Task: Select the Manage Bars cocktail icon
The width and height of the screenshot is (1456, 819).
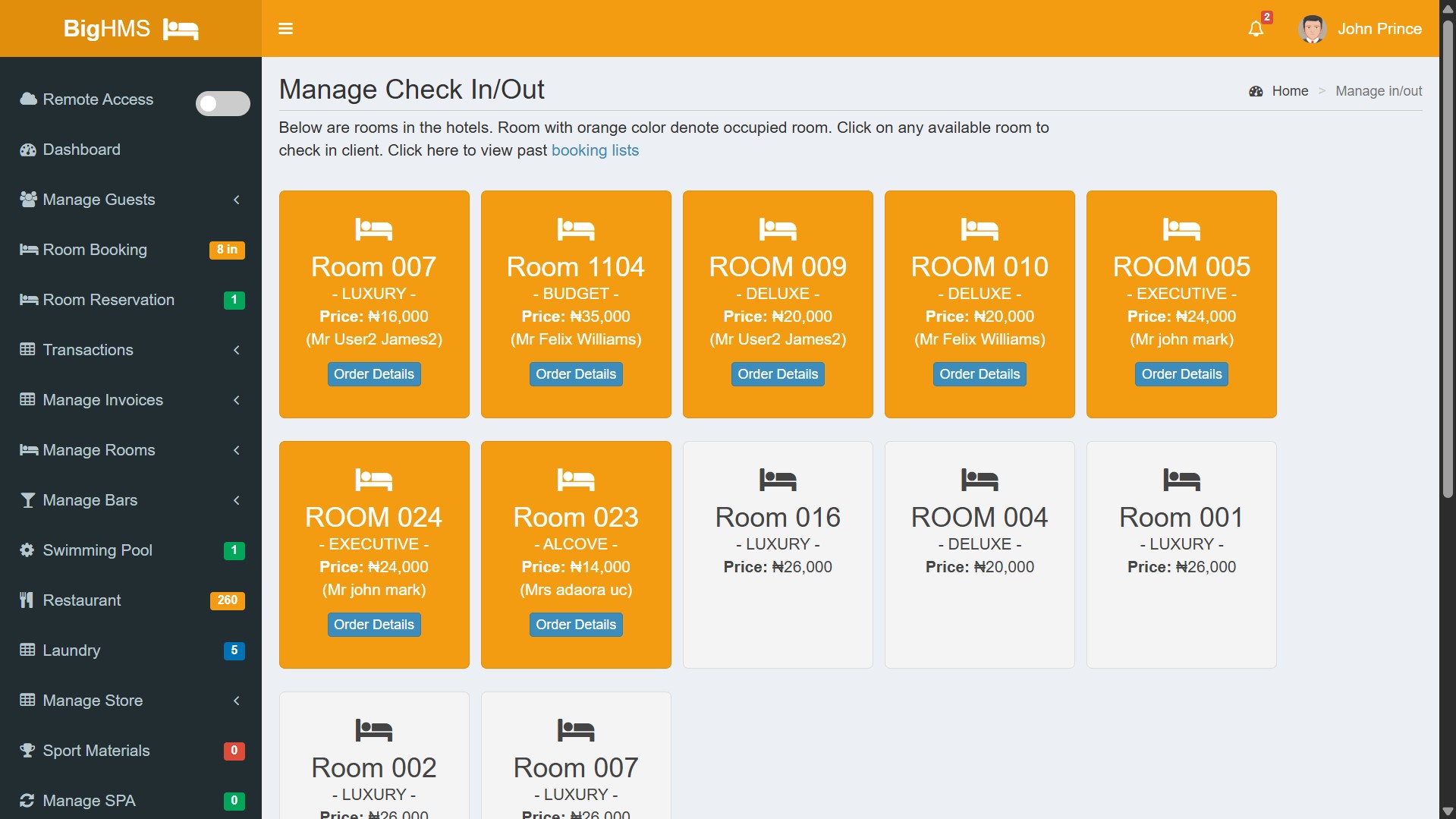Action: point(27,499)
